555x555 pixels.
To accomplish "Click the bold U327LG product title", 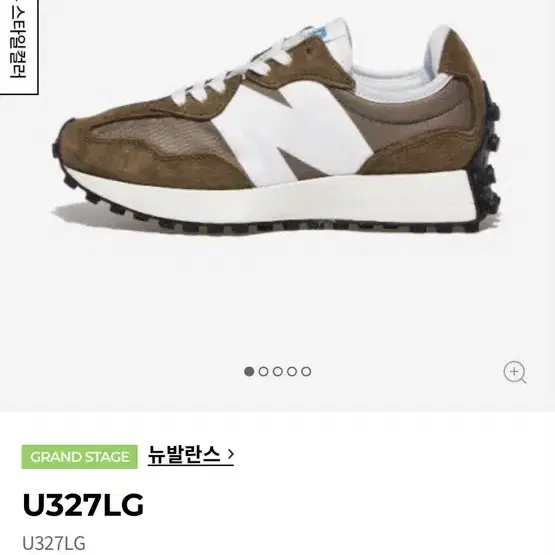I will coord(83,505).
